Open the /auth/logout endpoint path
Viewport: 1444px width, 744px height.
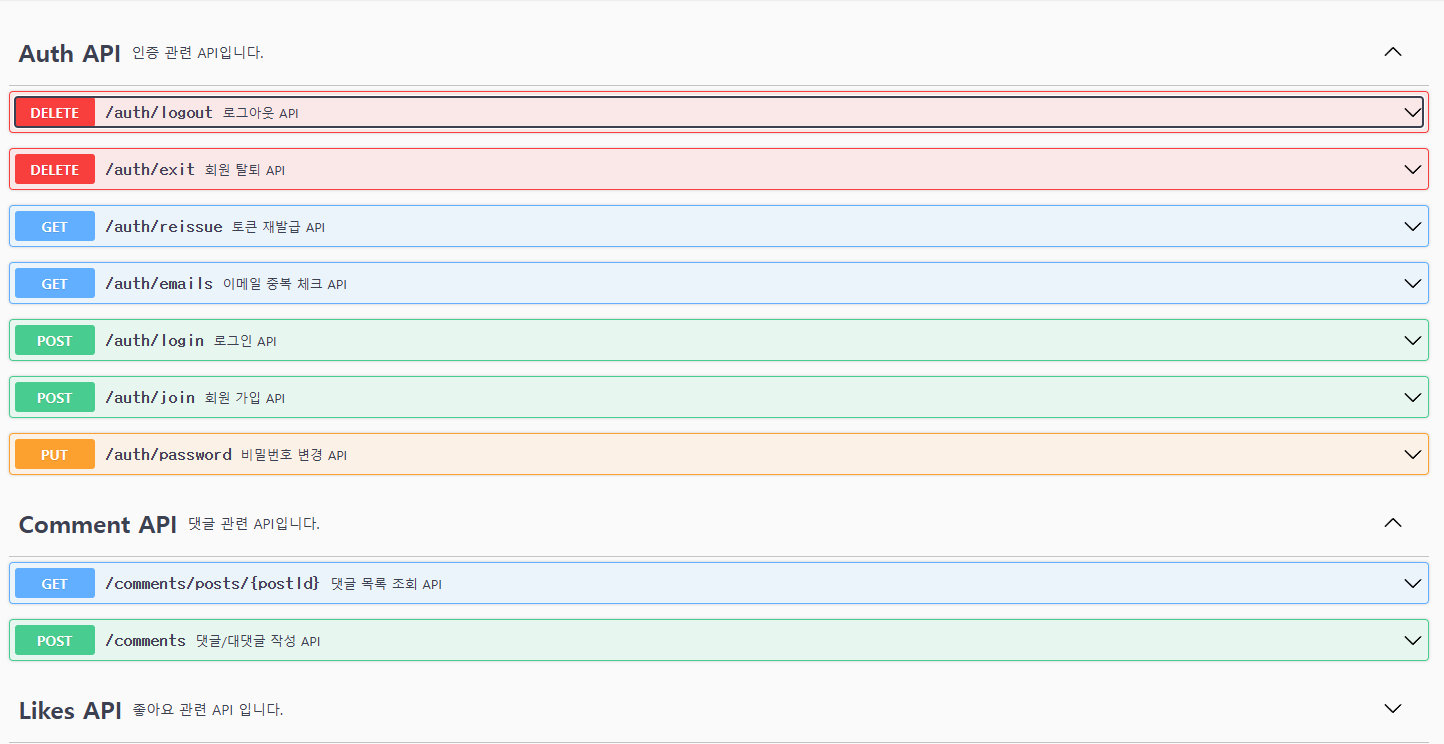[159, 113]
